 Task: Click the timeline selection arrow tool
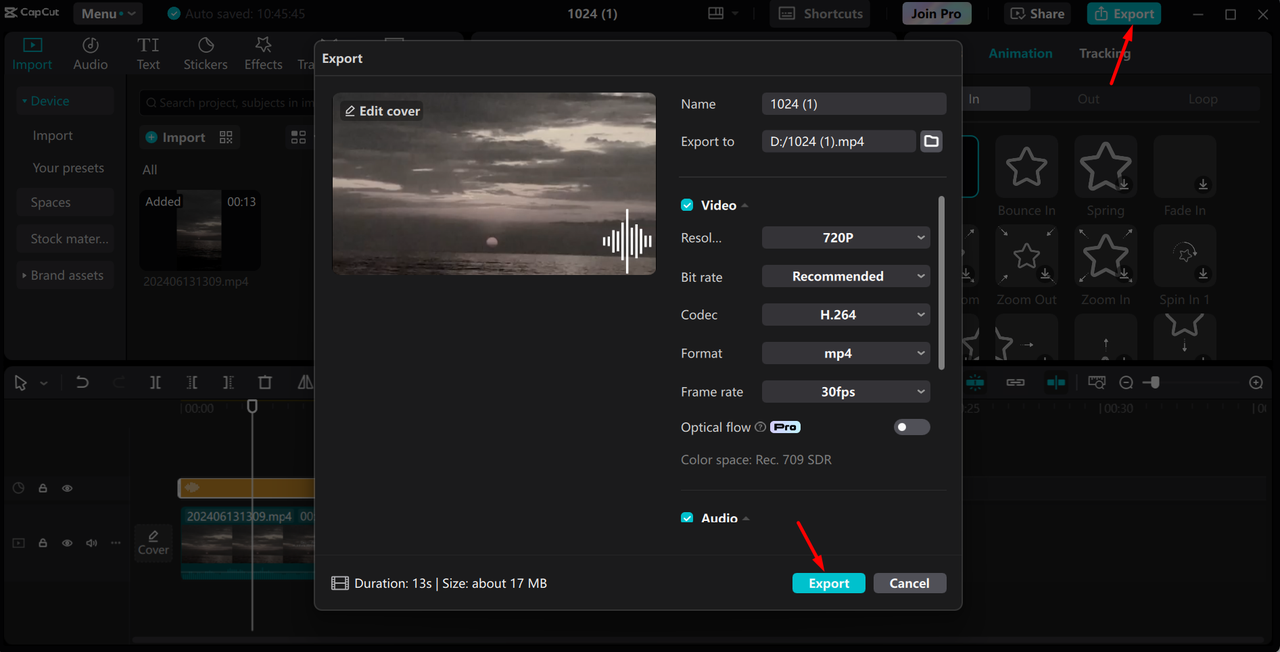click(21, 383)
